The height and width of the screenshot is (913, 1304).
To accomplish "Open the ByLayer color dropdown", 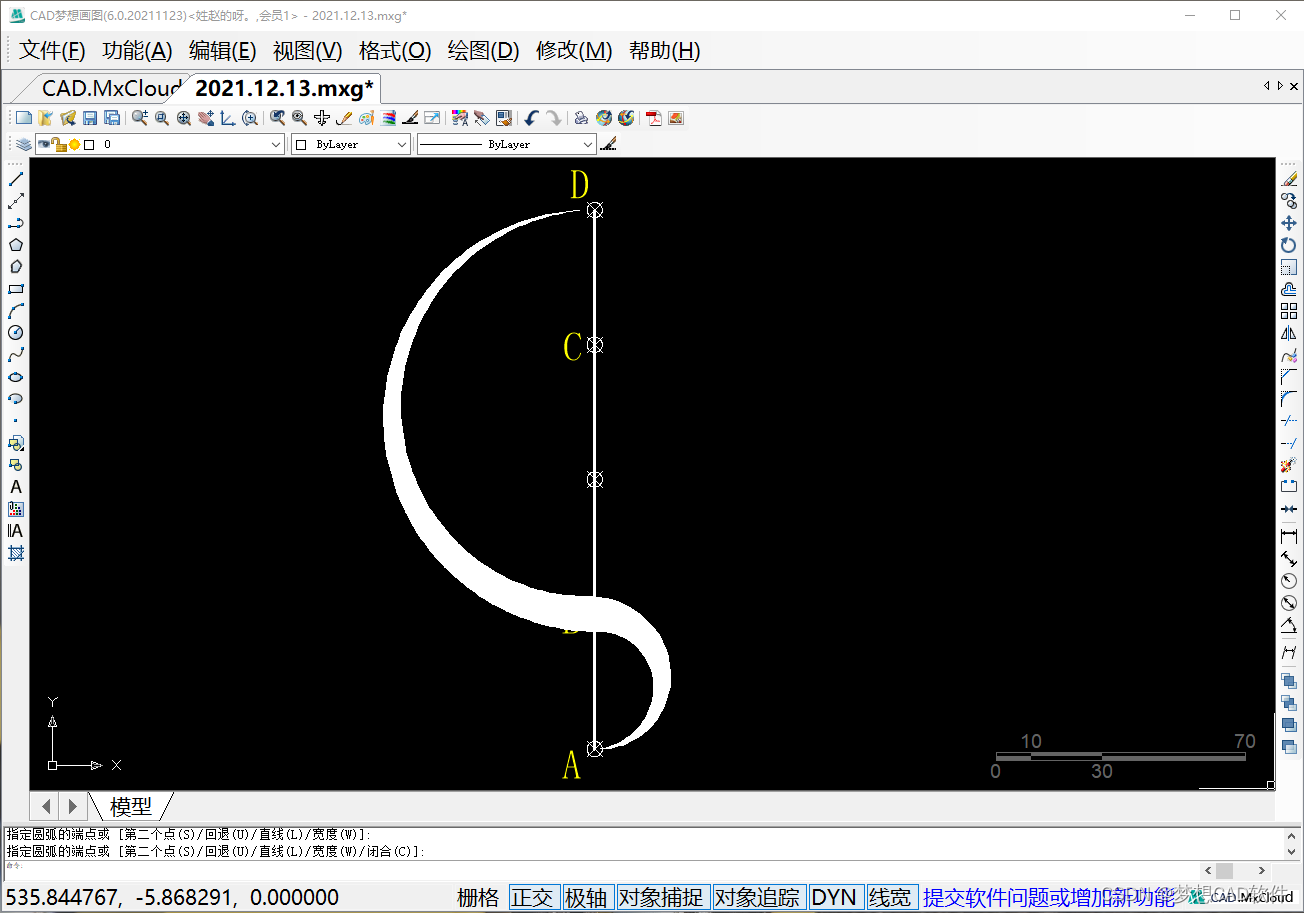I will 401,145.
